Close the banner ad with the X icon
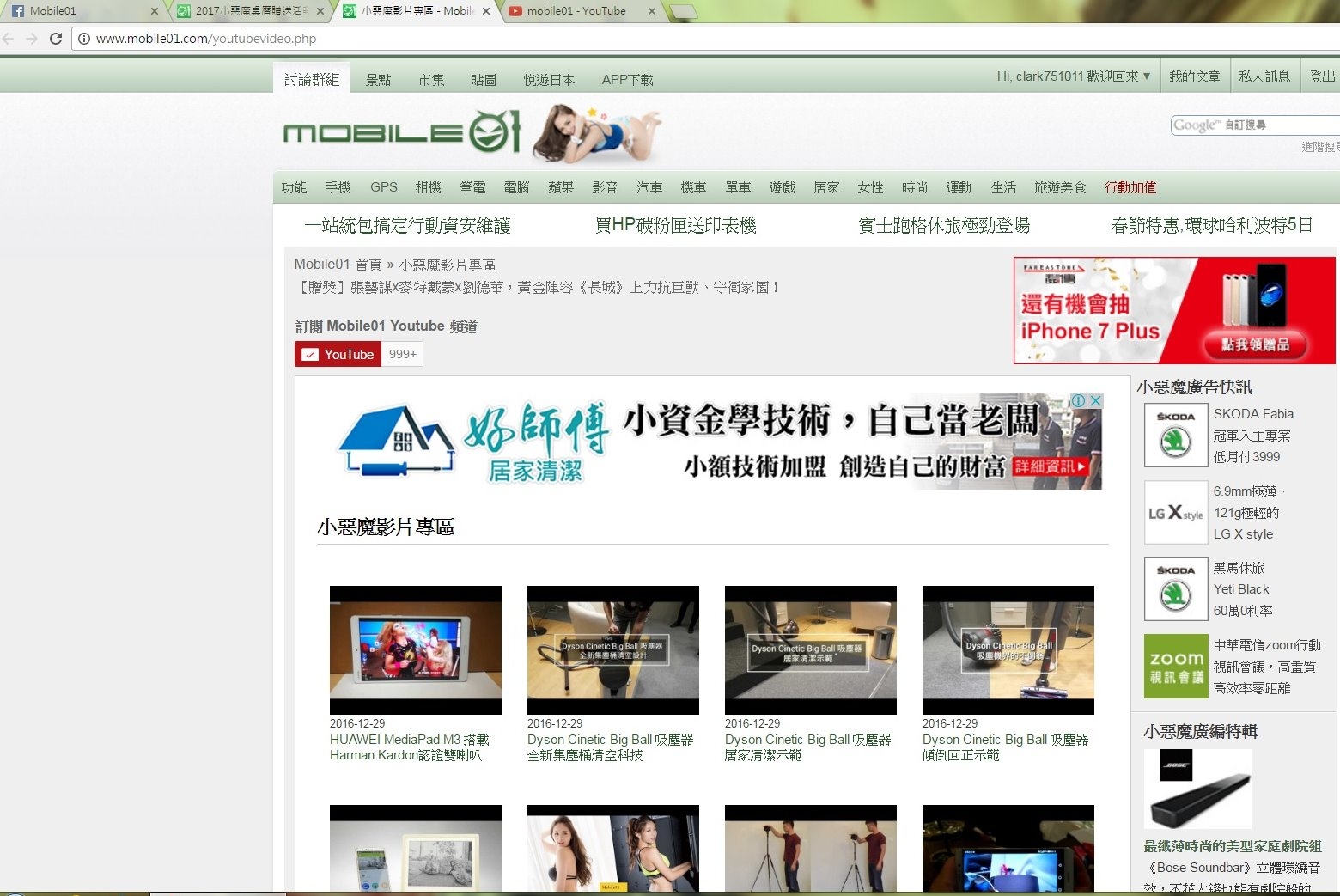The height and width of the screenshot is (896, 1340). tap(1095, 400)
